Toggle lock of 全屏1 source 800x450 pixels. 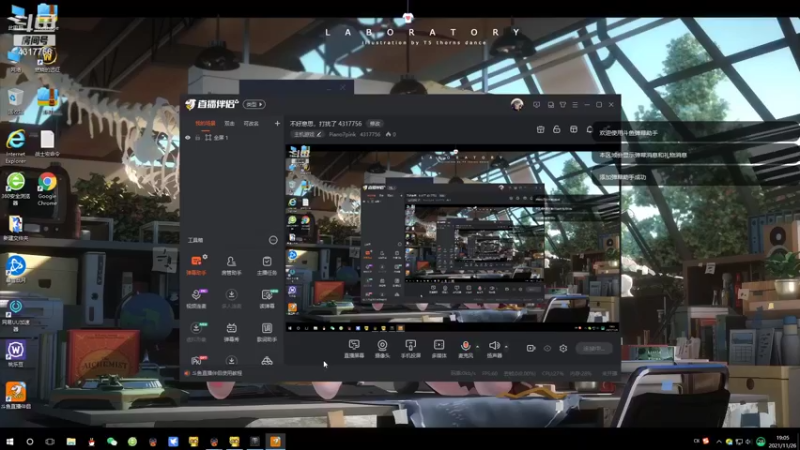point(197,138)
